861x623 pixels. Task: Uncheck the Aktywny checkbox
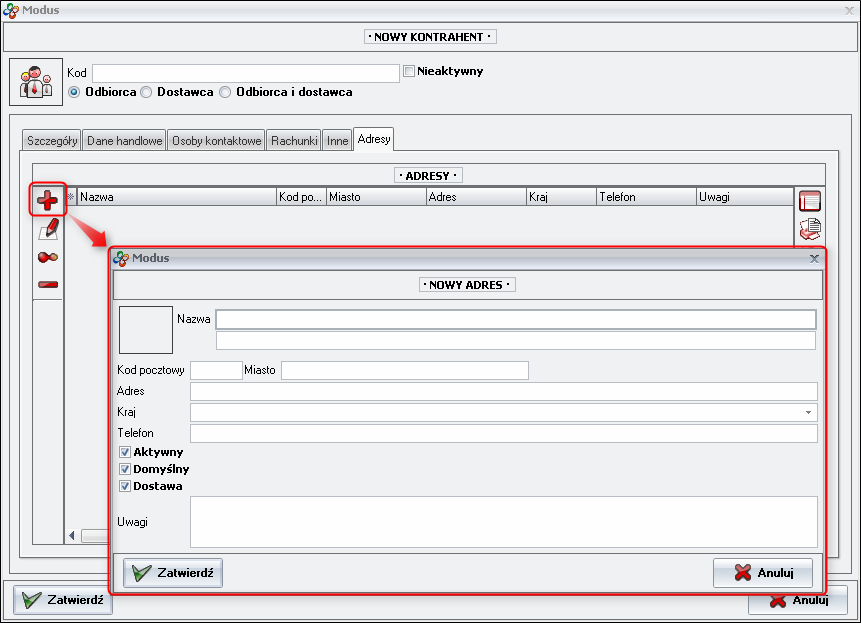[125, 452]
